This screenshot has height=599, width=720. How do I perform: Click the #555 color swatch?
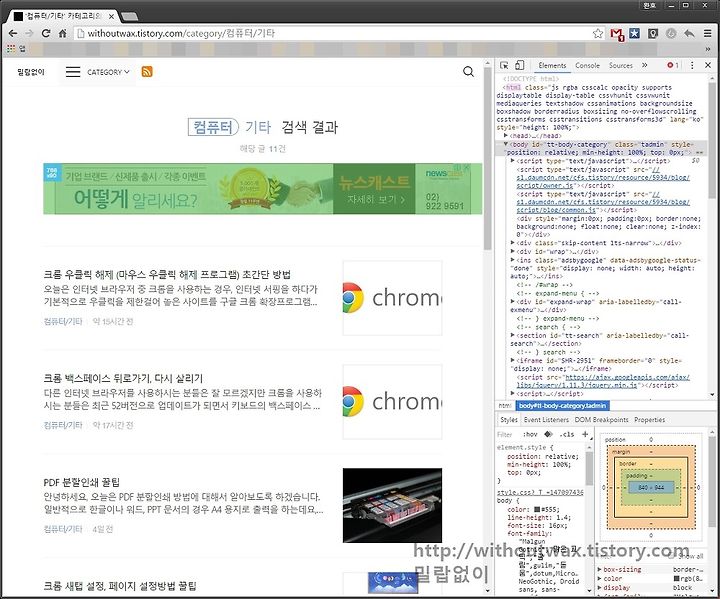537,509
